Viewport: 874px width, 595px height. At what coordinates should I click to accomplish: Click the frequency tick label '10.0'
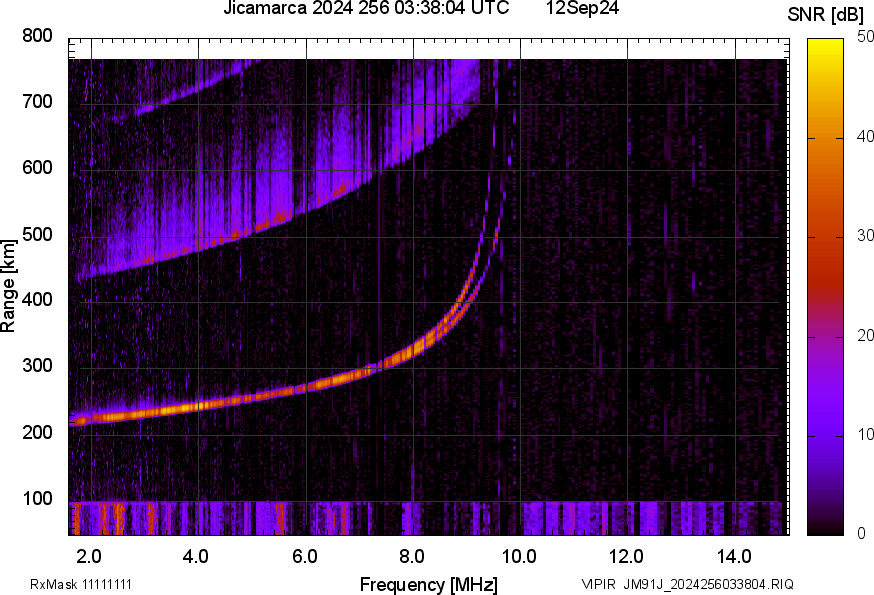(x=519, y=556)
